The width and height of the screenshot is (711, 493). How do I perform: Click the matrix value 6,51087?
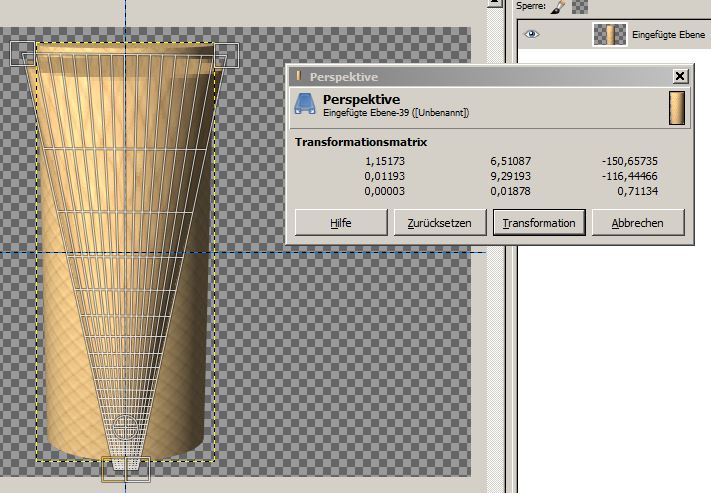[x=511, y=161]
